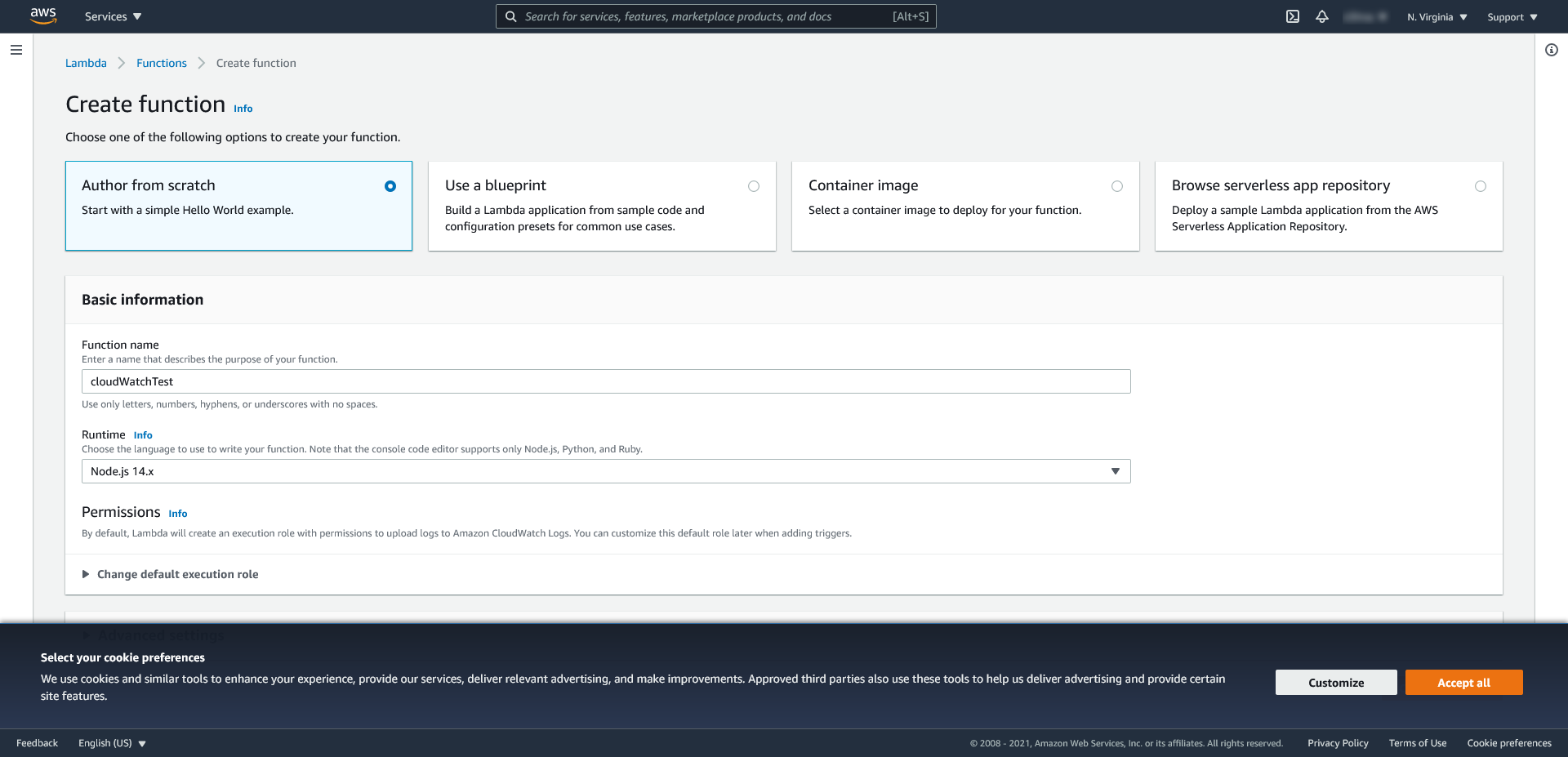Screen dimensions: 1568x757
Task: Open the Services menu
Action: 113,16
